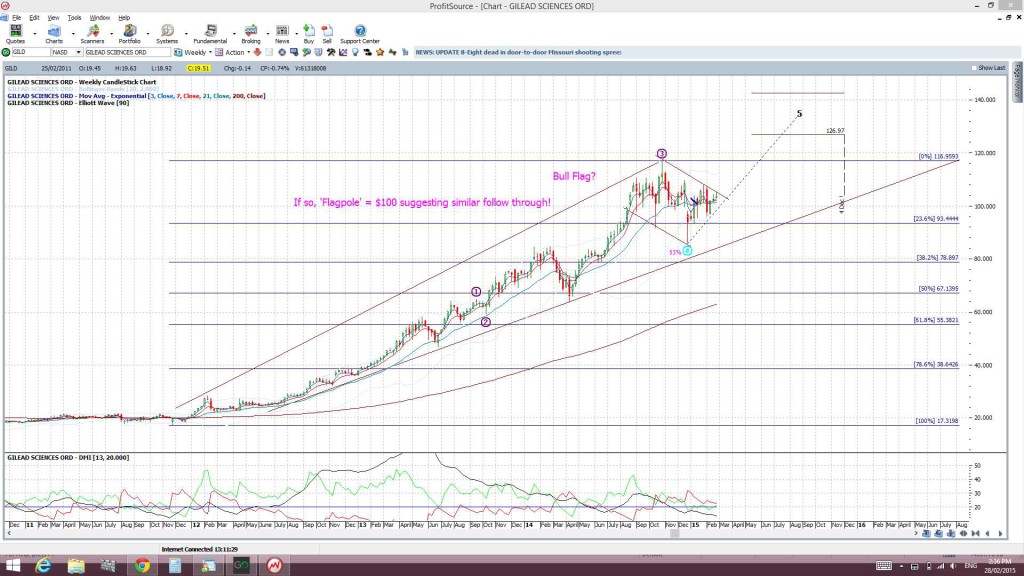Click the Weekly CandleStick Chart label
1024x576 pixels.
pyautogui.click(x=82, y=82)
